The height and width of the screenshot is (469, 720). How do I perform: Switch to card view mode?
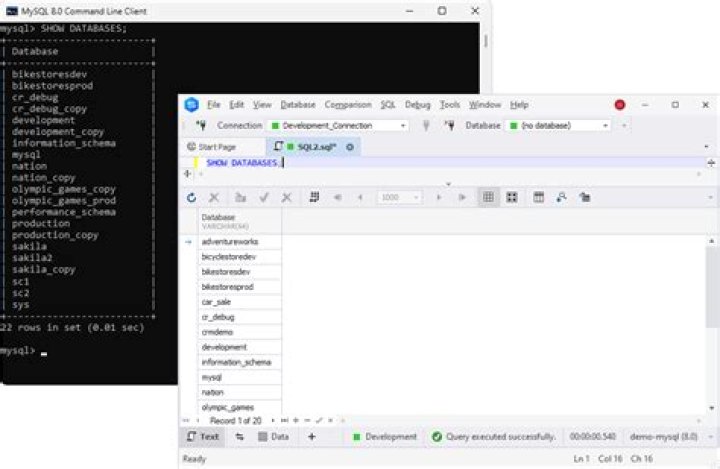click(512, 198)
